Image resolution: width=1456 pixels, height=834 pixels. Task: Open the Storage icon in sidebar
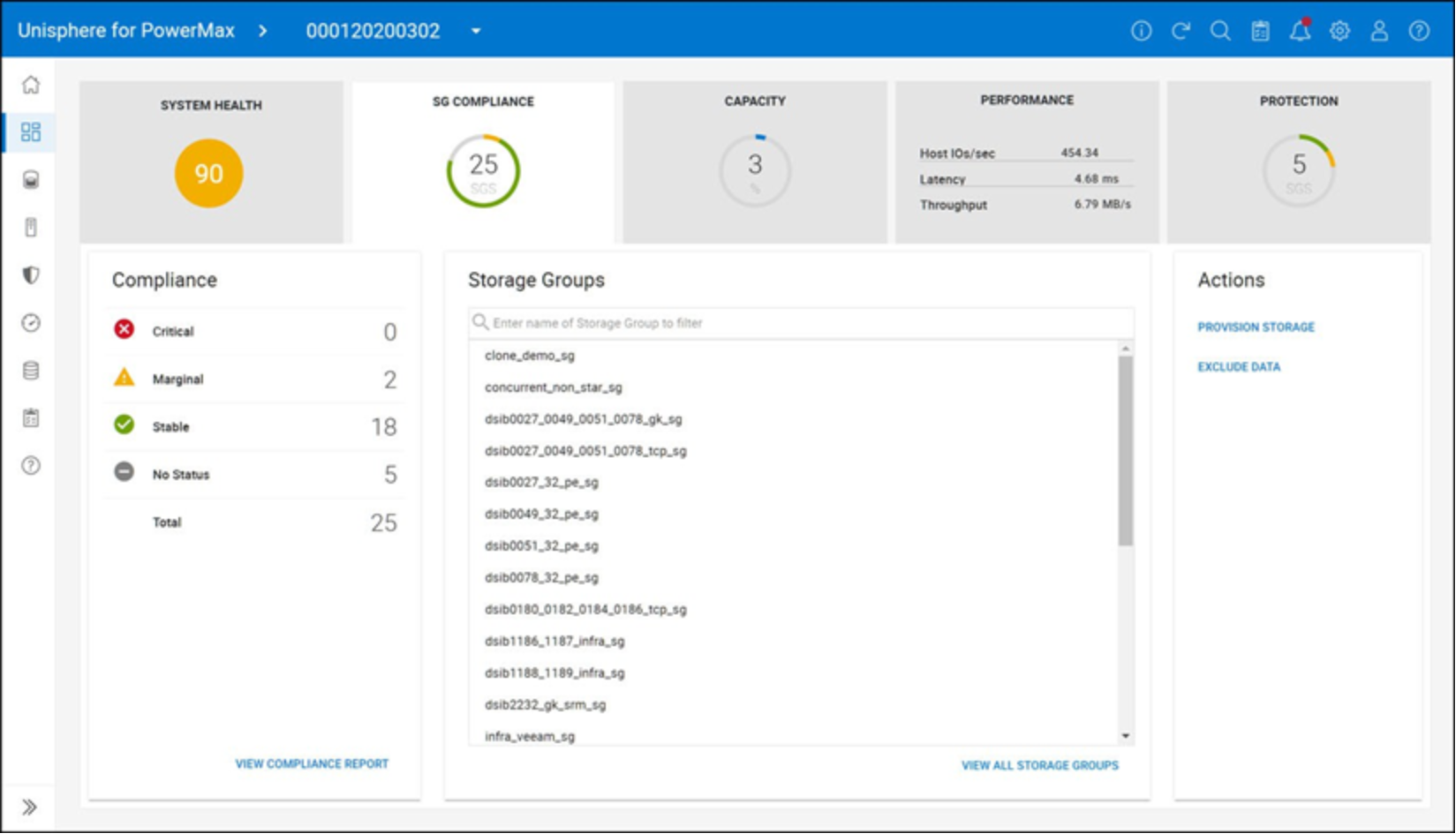click(31, 180)
